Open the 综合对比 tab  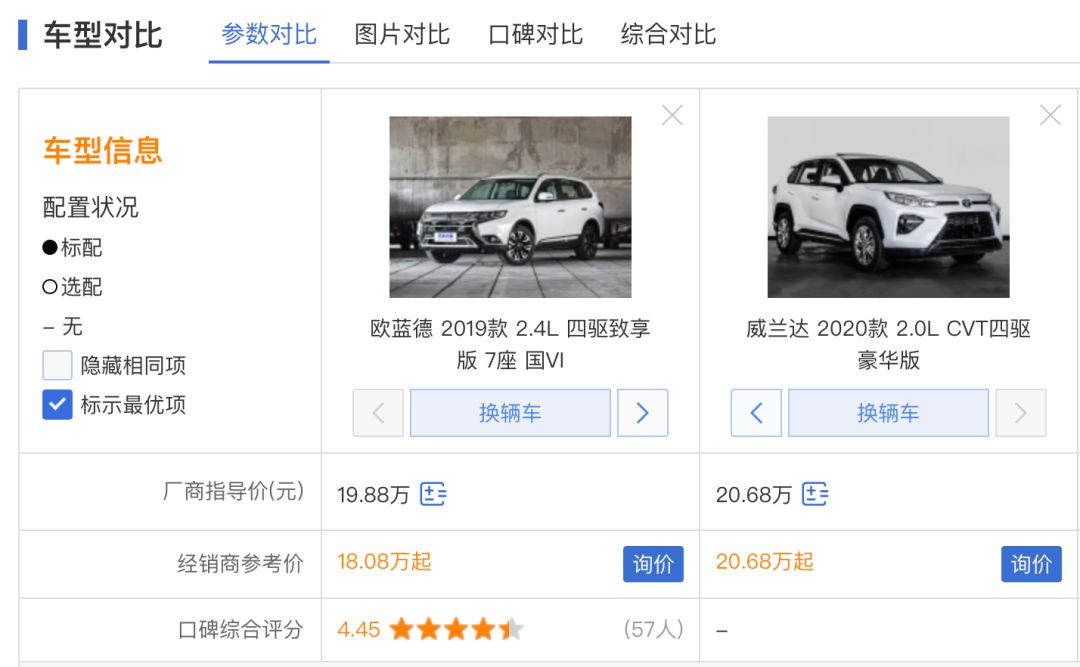pyautogui.click(x=668, y=34)
